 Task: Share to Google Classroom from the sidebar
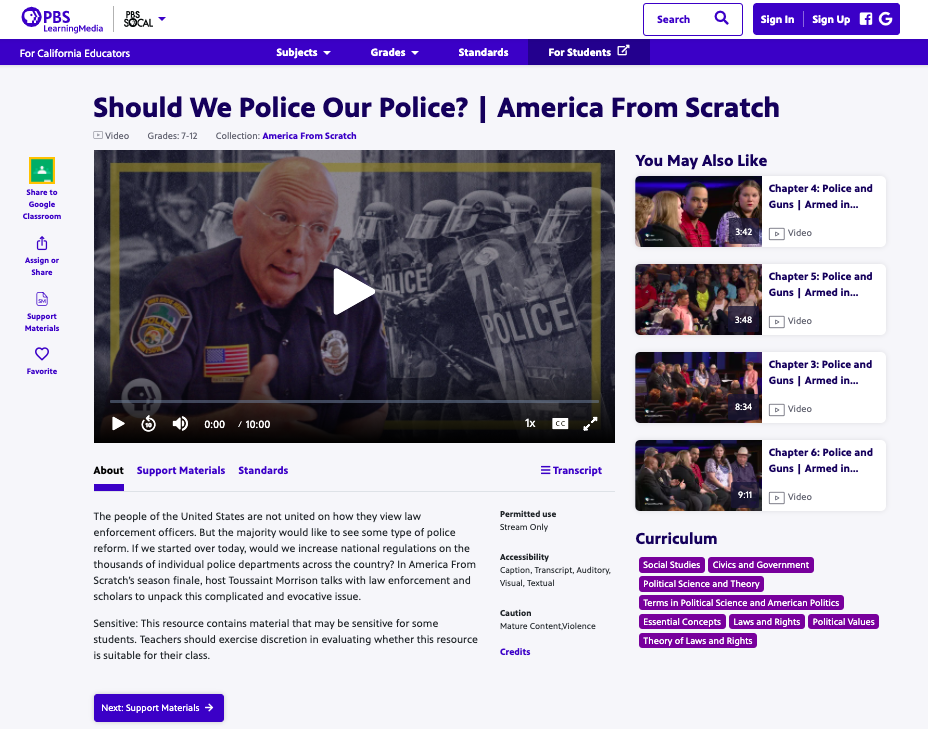click(x=41, y=171)
